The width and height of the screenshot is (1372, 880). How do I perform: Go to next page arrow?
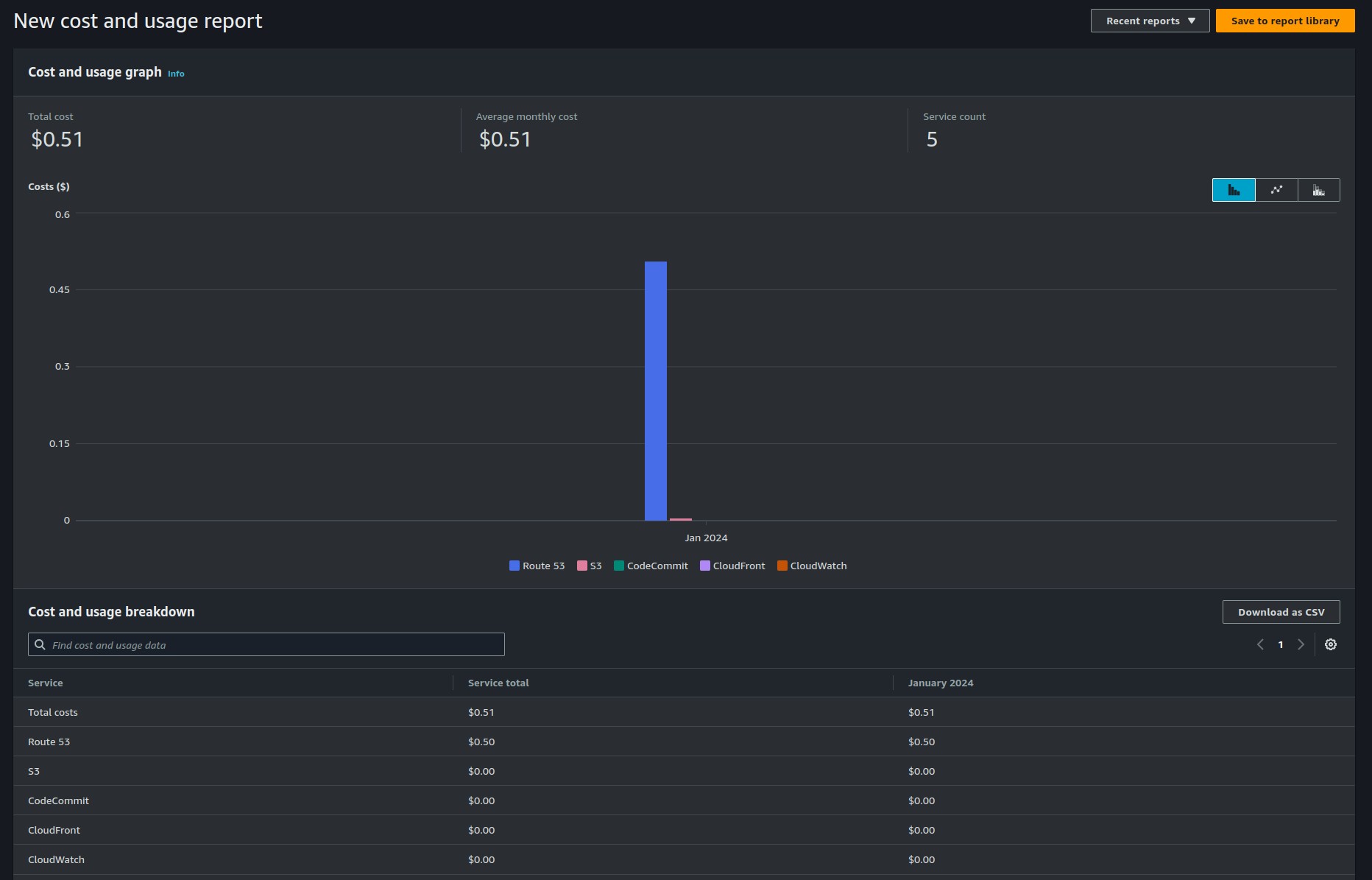pyautogui.click(x=1301, y=644)
